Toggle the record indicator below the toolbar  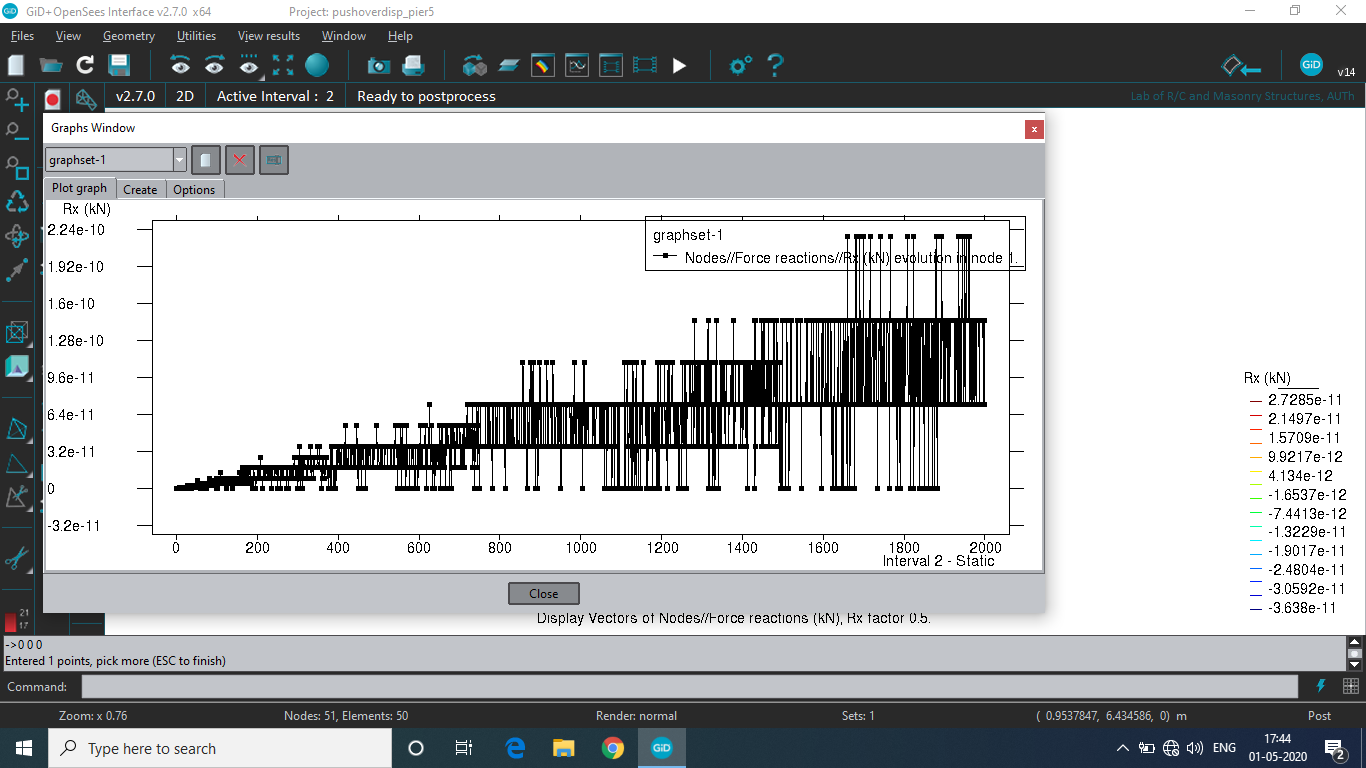[52, 97]
